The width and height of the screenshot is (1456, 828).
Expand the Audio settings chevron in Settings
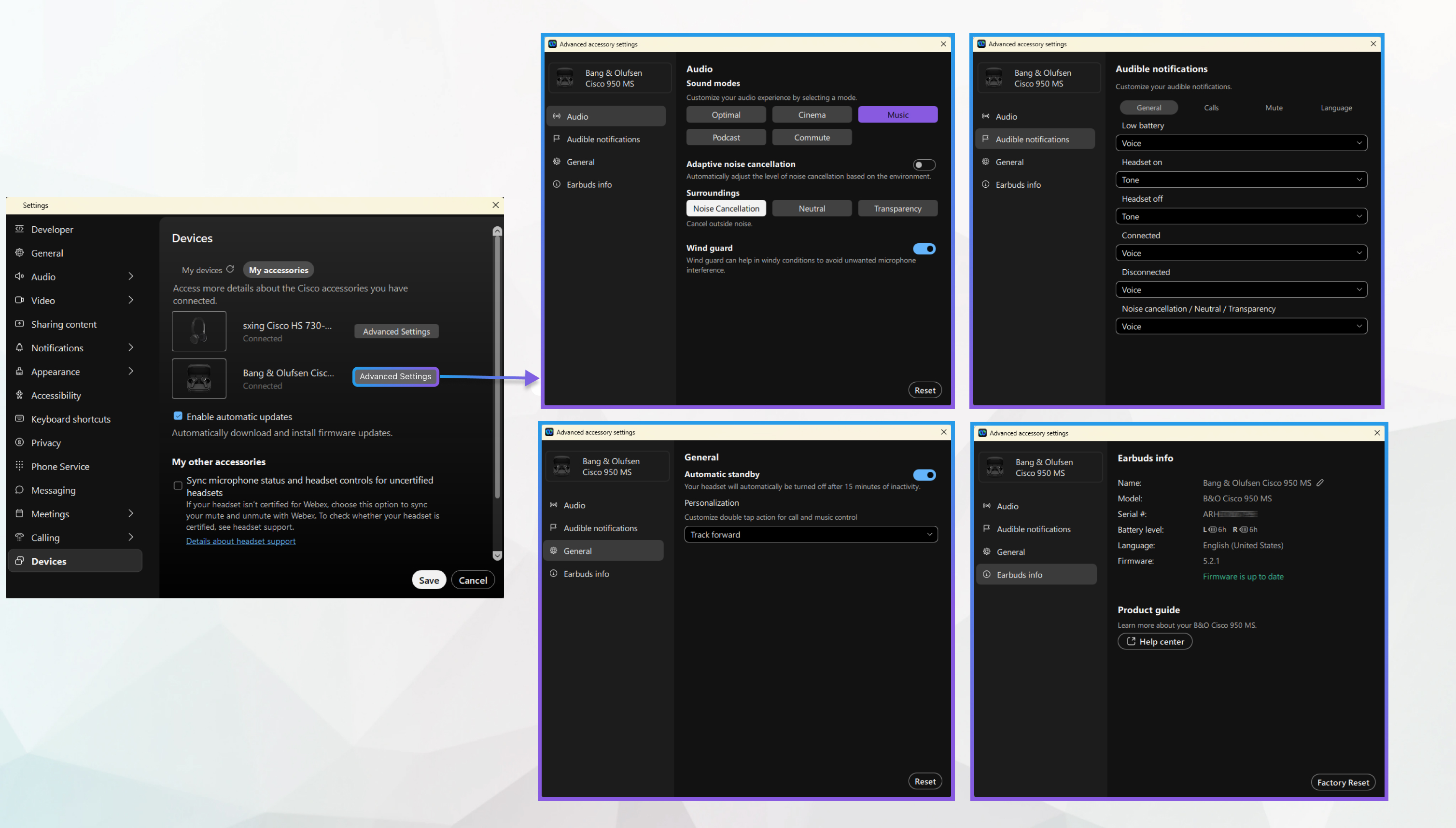[x=131, y=276]
